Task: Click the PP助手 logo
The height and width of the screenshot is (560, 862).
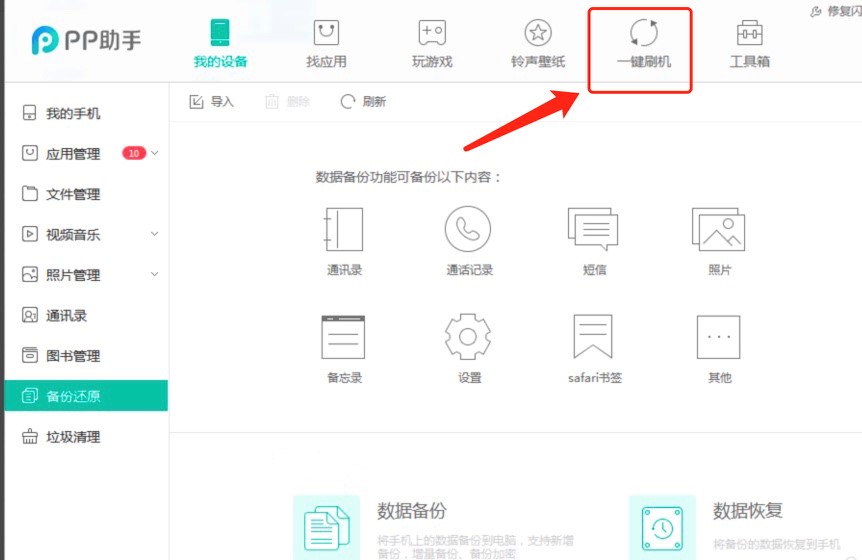Action: click(86, 40)
